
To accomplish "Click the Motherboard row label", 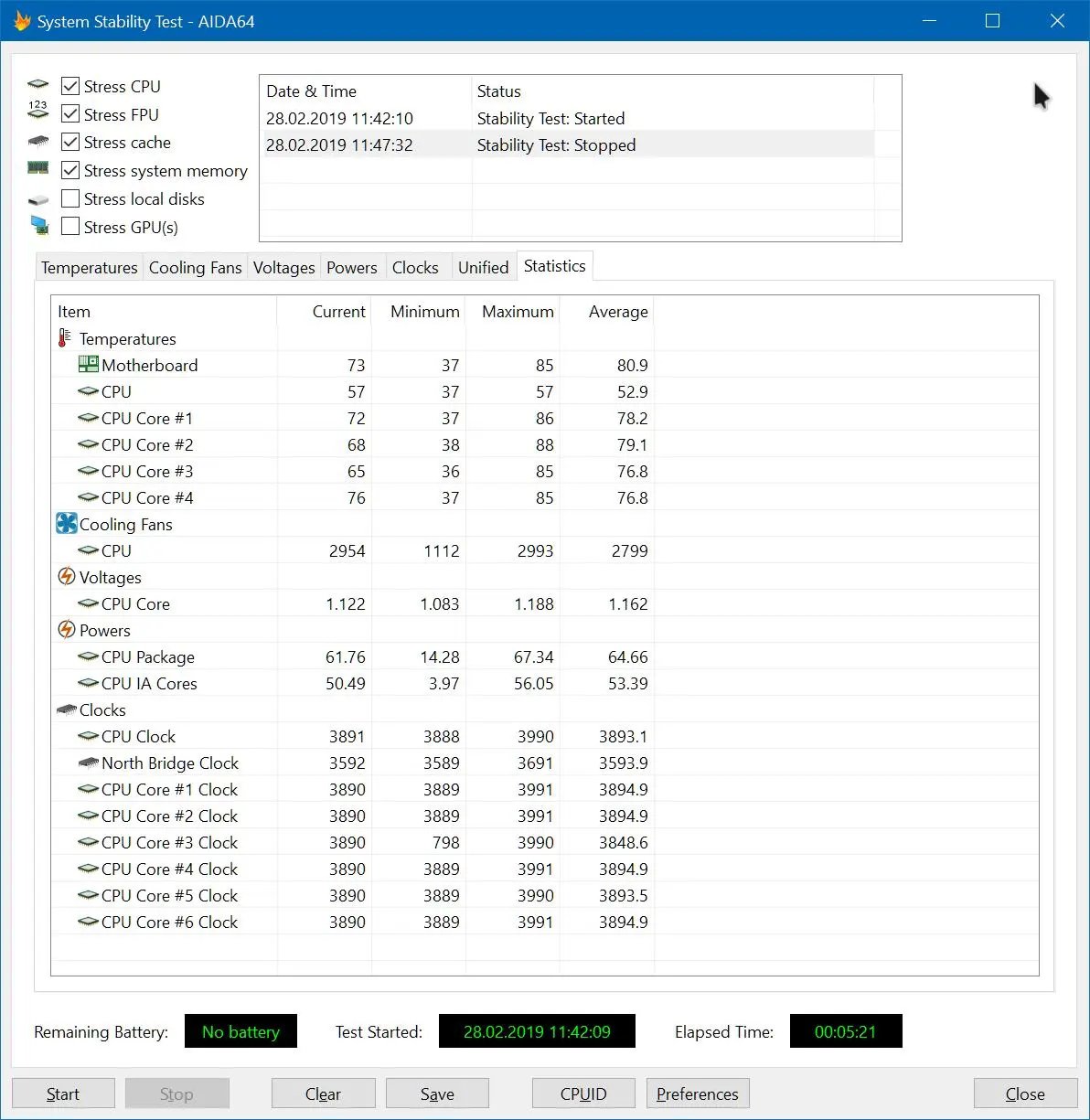I will point(149,365).
